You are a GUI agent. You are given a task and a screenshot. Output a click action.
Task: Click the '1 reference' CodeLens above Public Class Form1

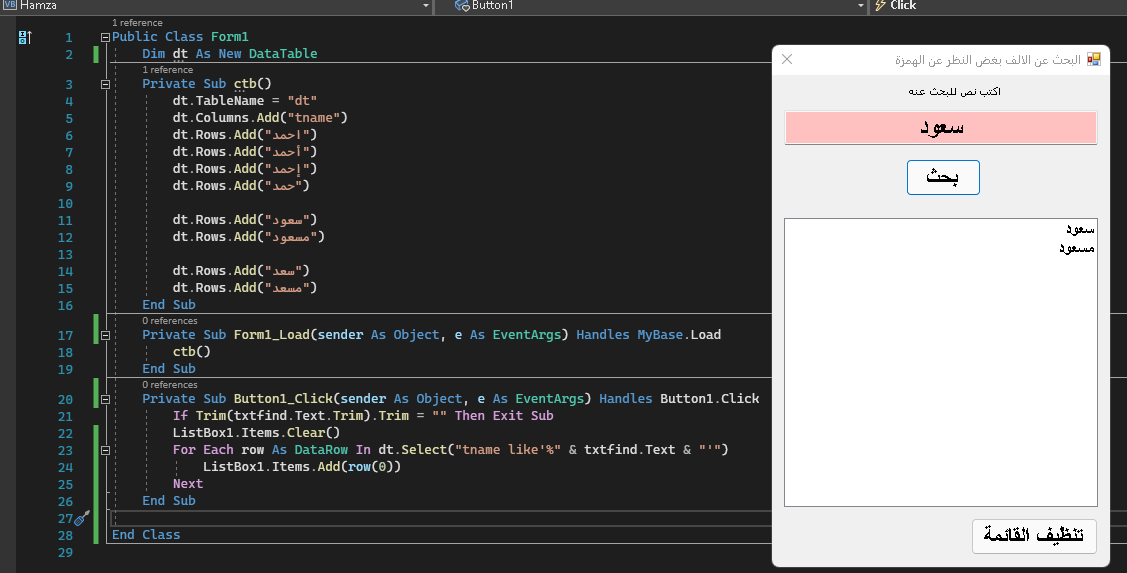pos(137,23)
